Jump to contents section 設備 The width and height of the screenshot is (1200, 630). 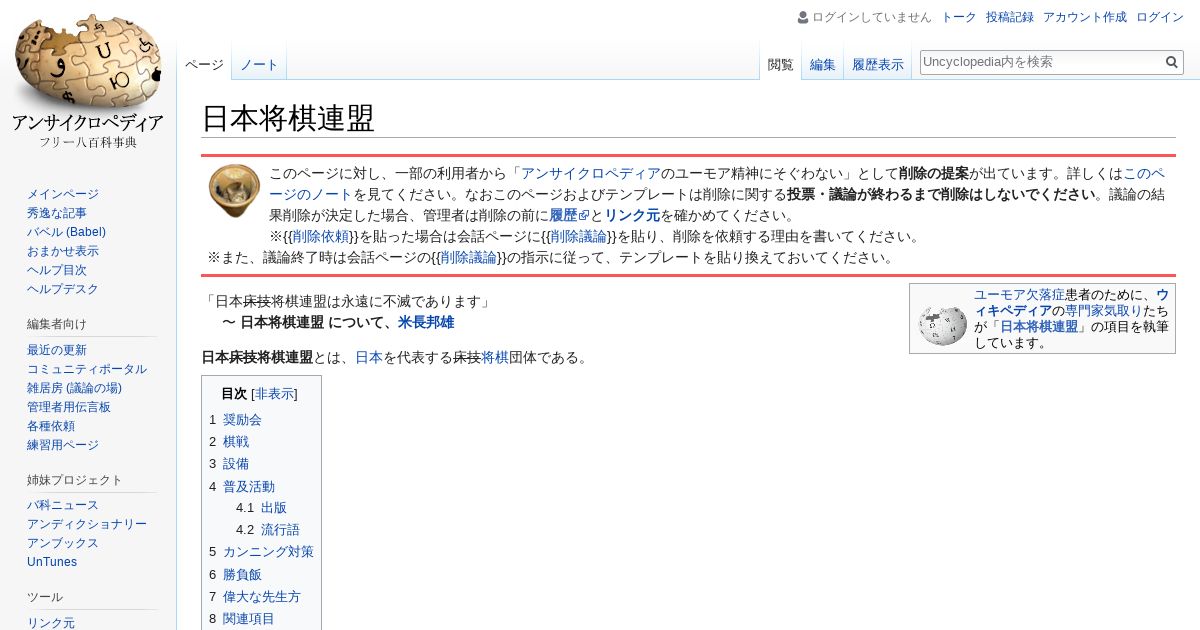tap(236, 464)
